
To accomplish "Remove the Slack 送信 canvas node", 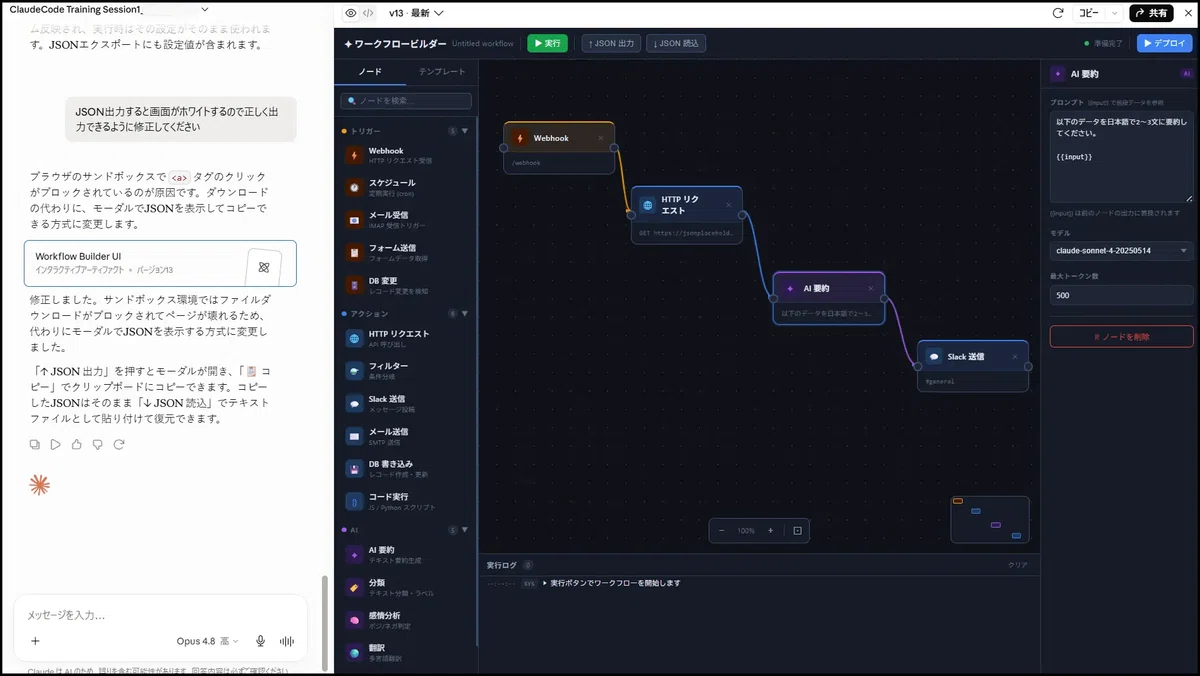I will (1014, 356).
